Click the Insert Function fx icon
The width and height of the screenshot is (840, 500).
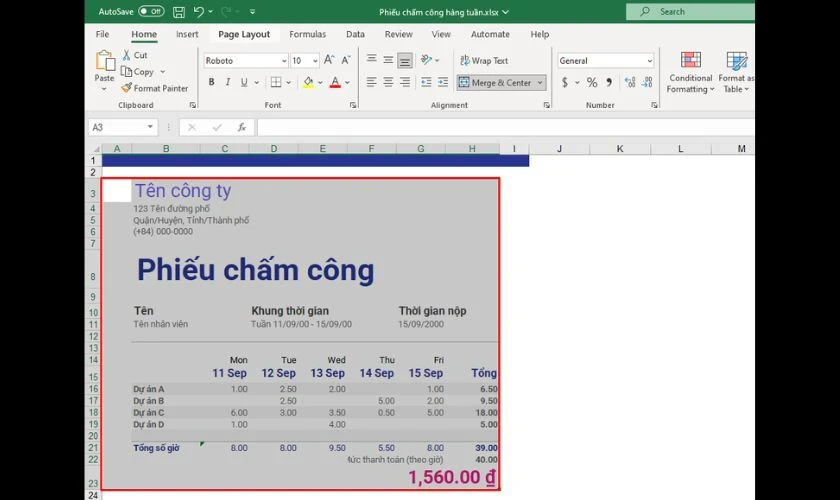(x=242, y=128)
